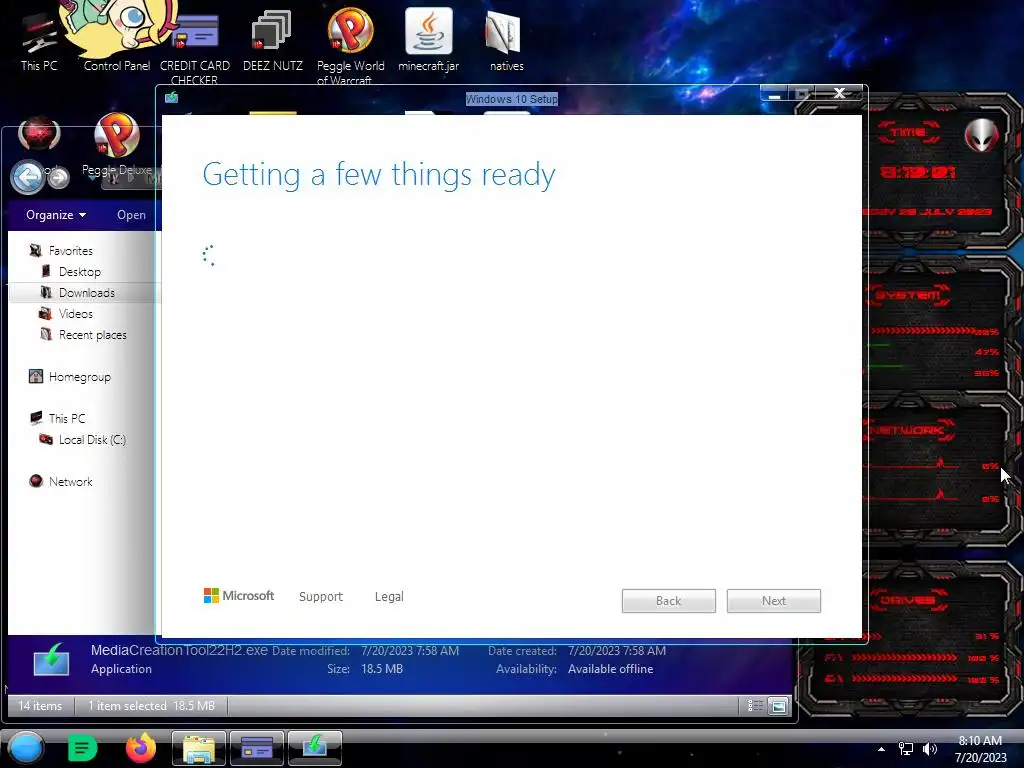Open the Support link in Setup
Image resolution: width=1024 pixels, height=768 pixels.
tap(321, 597)
